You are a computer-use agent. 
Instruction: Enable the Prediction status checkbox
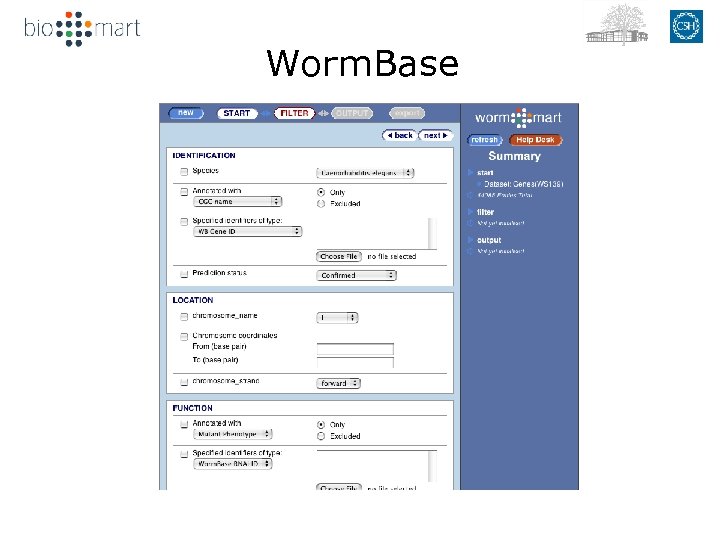[x=184, y=274]
